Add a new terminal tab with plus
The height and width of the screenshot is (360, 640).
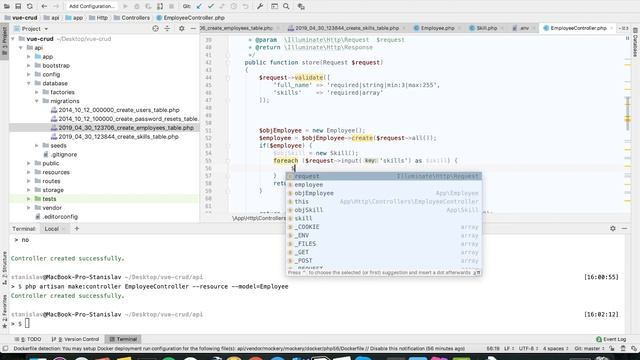pos(76,229)
